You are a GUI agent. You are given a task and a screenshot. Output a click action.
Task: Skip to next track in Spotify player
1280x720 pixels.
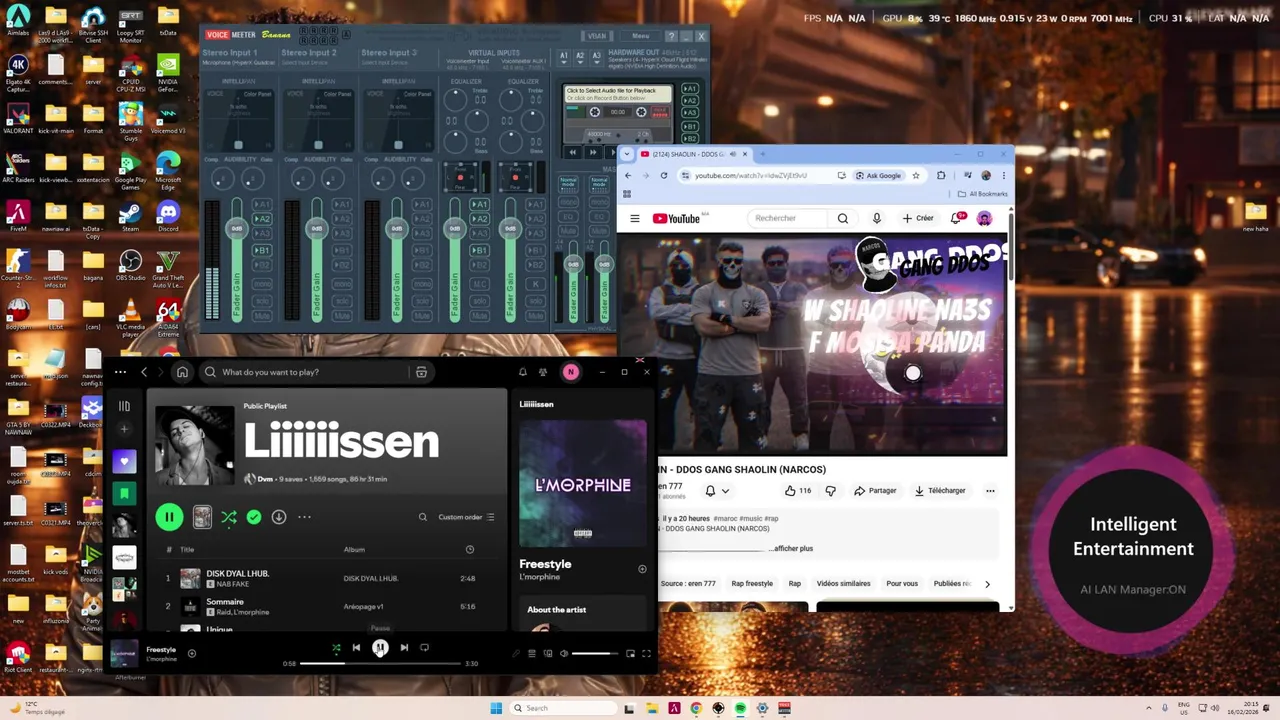pyautogui.click(x=404, y=647)
